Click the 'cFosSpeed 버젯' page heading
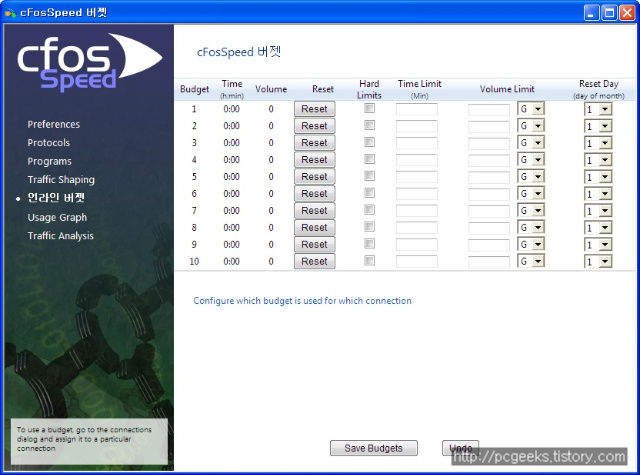Viewport: 640px width, 475px height. click(x=239, y=52)
